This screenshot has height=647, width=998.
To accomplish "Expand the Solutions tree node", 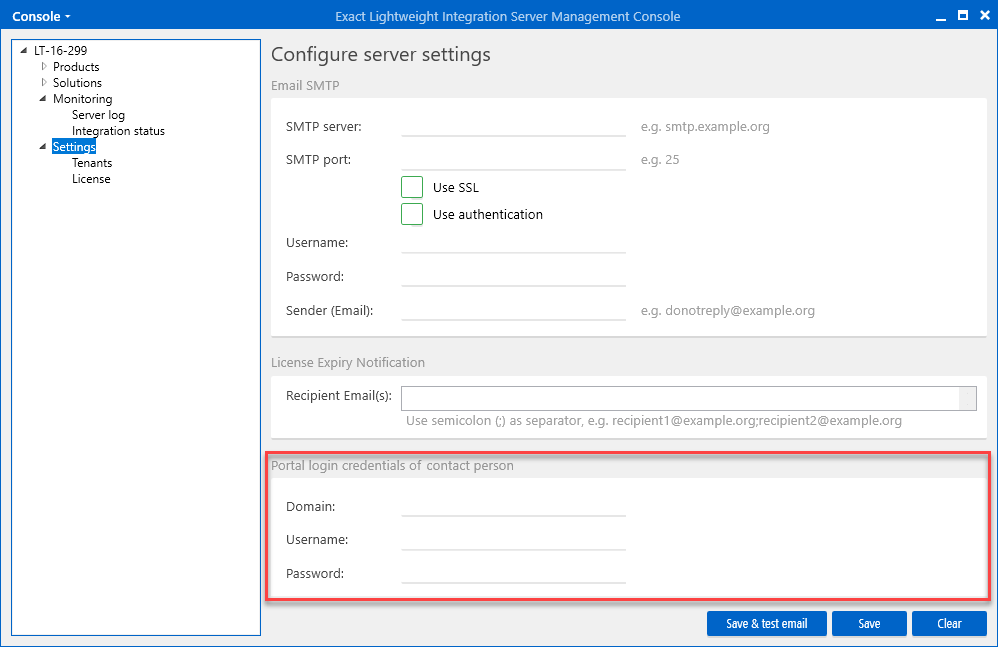I will click(44, 82).
